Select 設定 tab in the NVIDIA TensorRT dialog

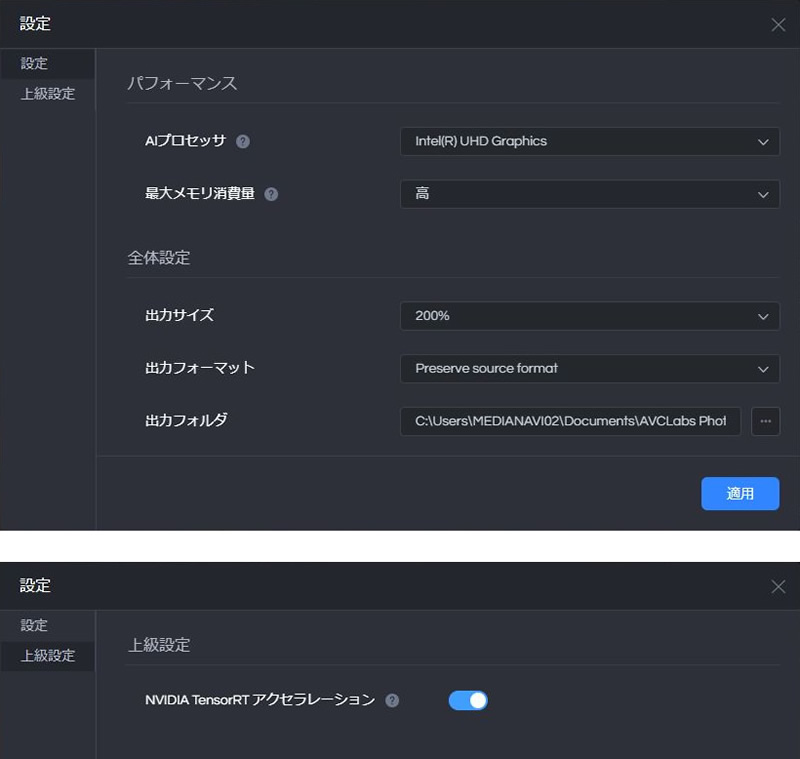click(x=35, y=625)
